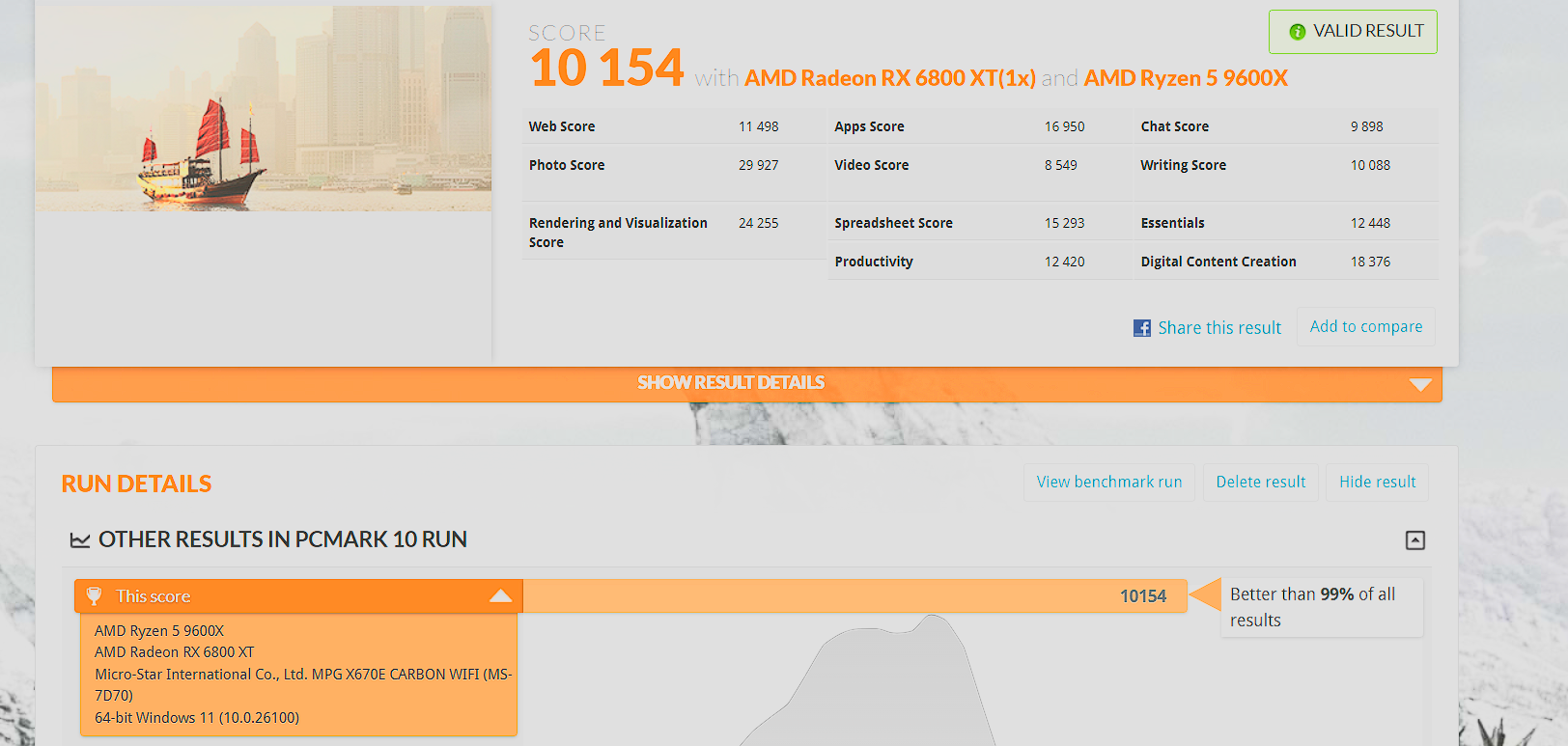Viewport: 1568px width, 746px height.
Task: Click Delete result button
Action: 1261,482
